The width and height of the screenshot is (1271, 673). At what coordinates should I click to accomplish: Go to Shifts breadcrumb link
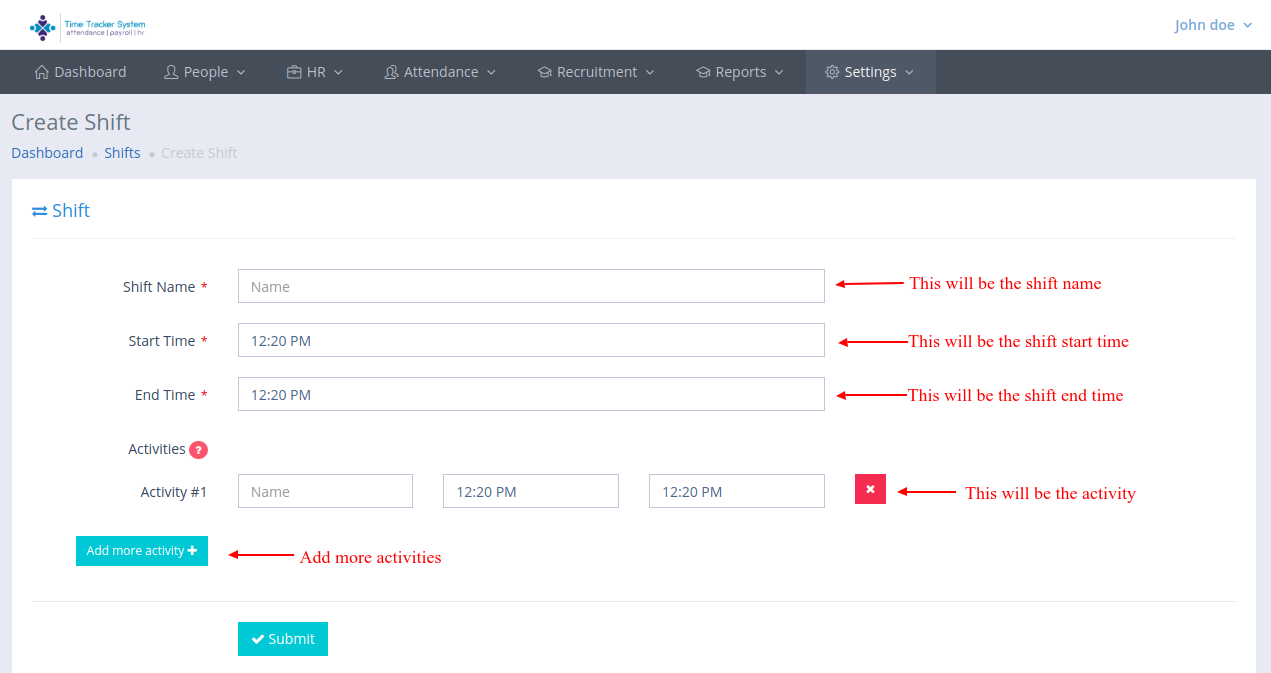pos(122,153)
